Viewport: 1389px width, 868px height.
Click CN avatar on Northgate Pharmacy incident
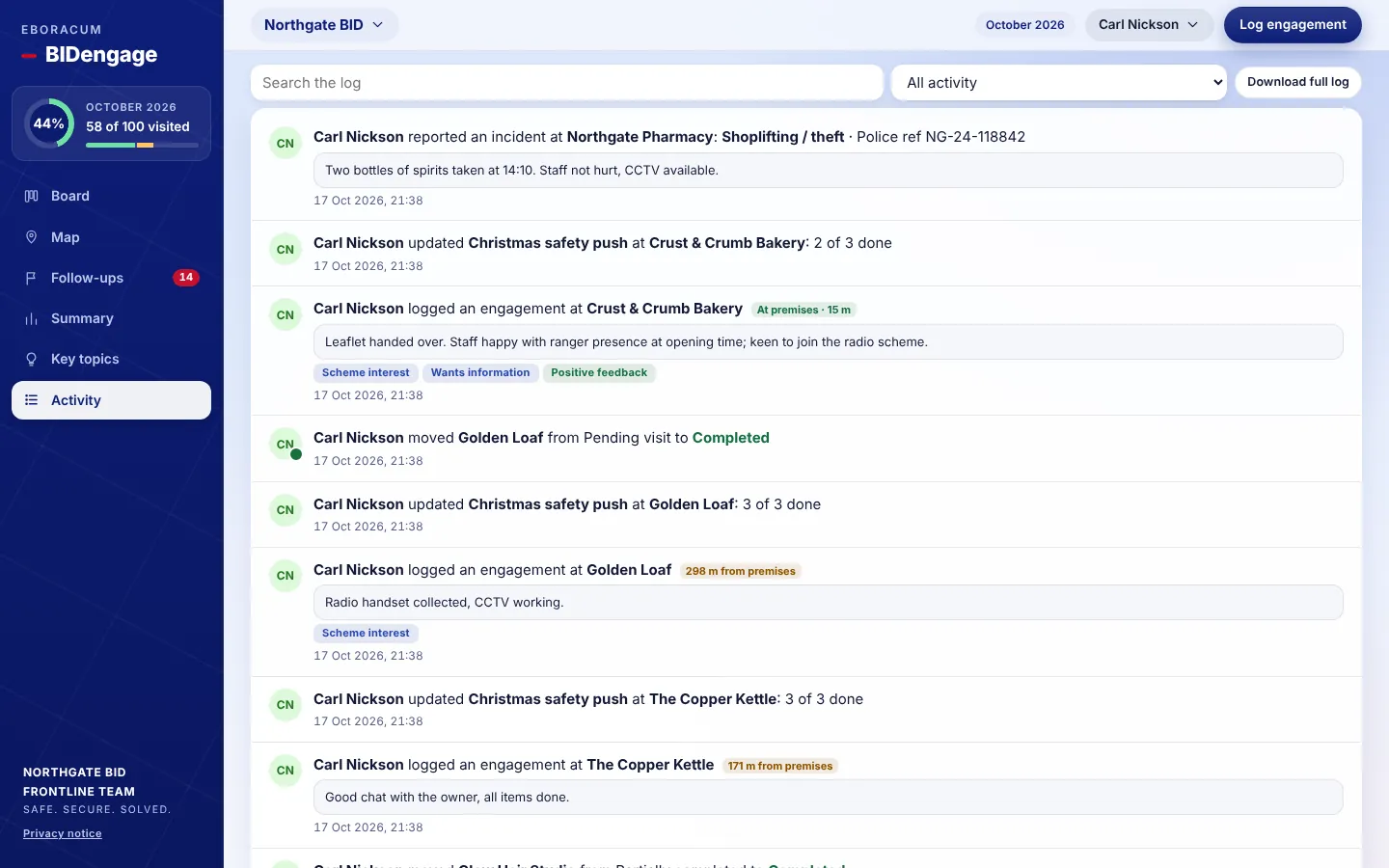point(286,144)
